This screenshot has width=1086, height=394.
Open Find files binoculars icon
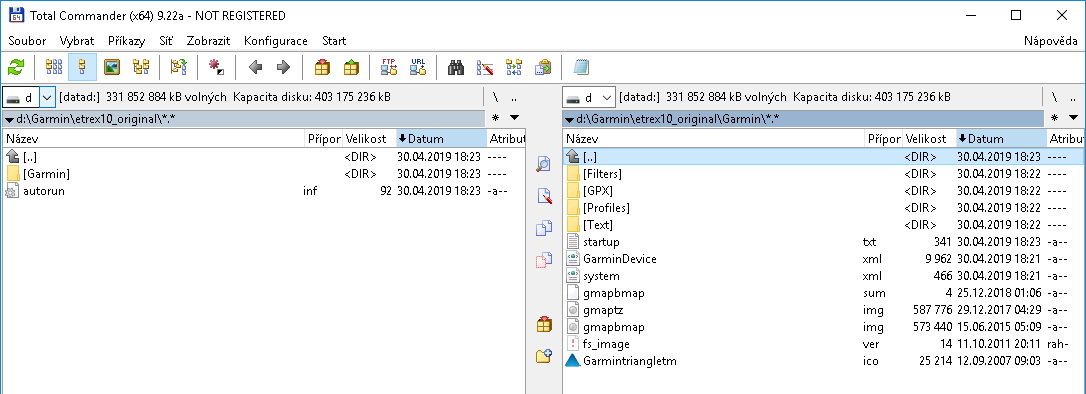(456, 67)
